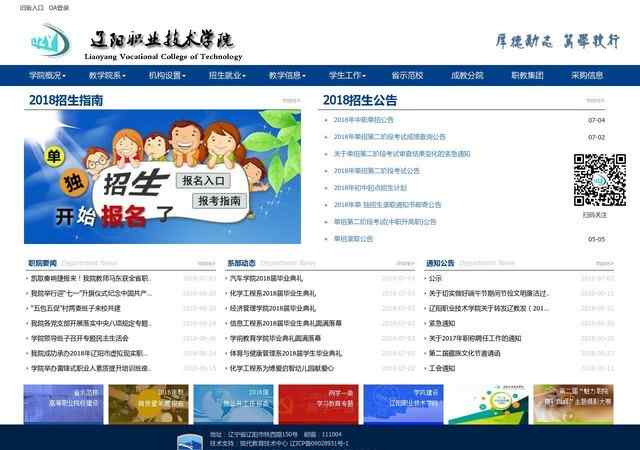Open news about 七一 flag-raising ceremony

[91, 293]
